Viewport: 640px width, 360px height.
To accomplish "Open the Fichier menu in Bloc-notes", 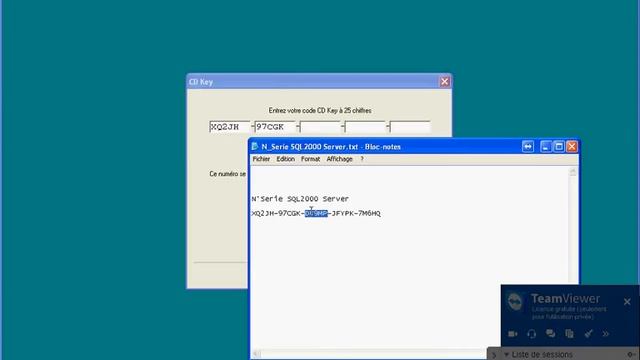I will [261, 159].
